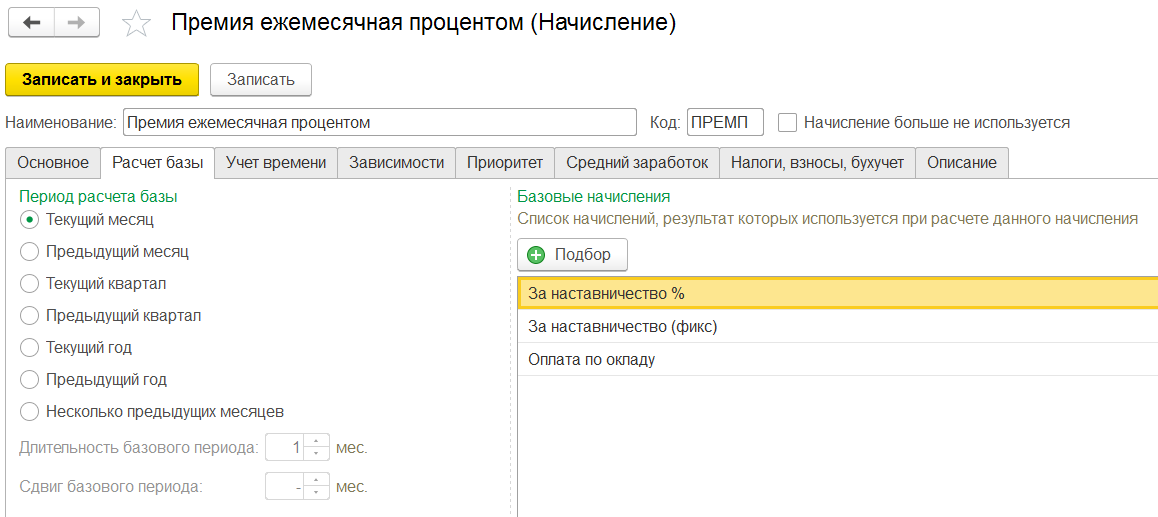Screen dimensions: 1158x517
Task: Increase the 'Длительность базового периода' value
Action: 317,441
